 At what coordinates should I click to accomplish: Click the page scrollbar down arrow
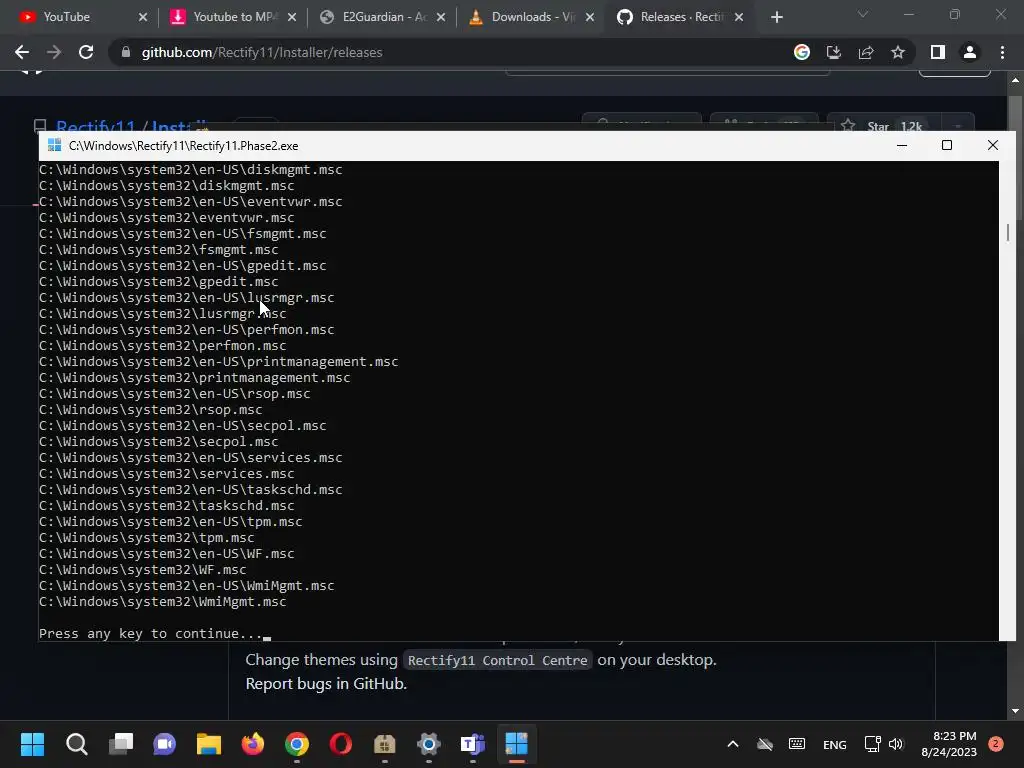[x=1015, y=711]
